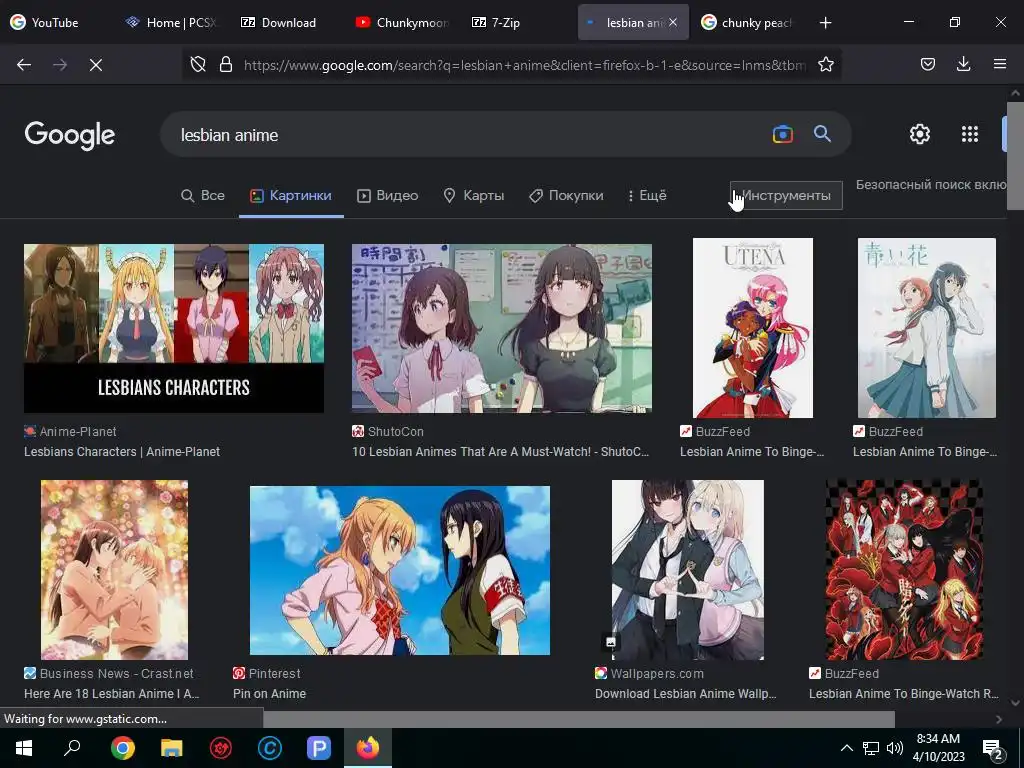Click the Google logo

[x=70, y=135]
